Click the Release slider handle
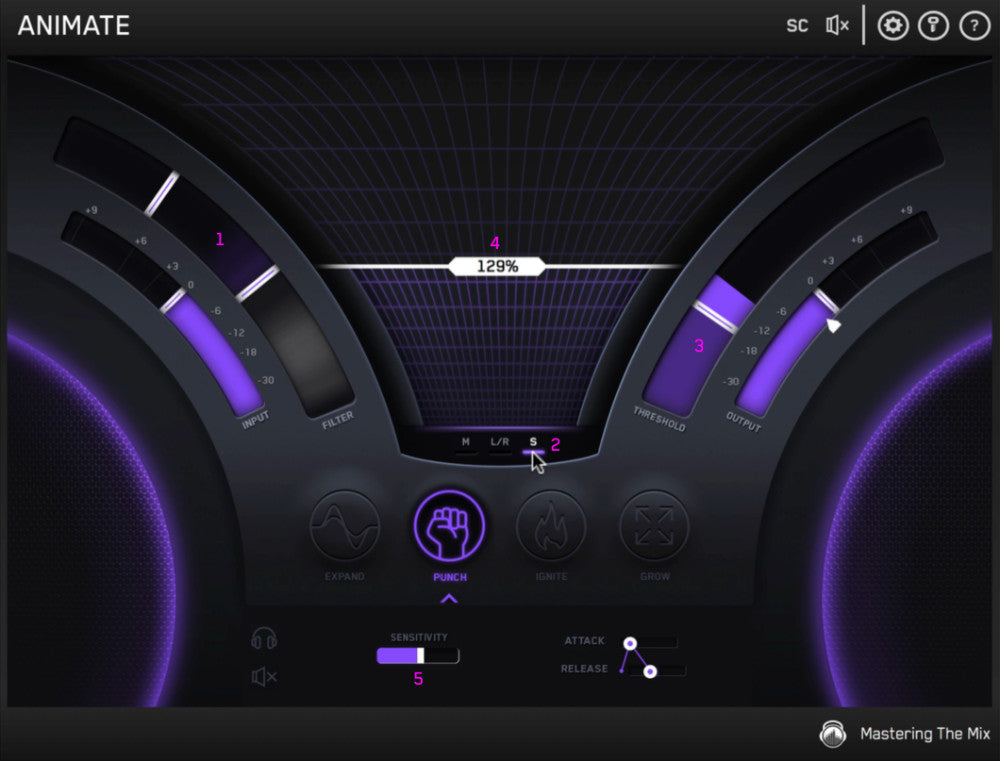Image resolution: width=1000 pixels, height=761 pixels. coord(650,671)
